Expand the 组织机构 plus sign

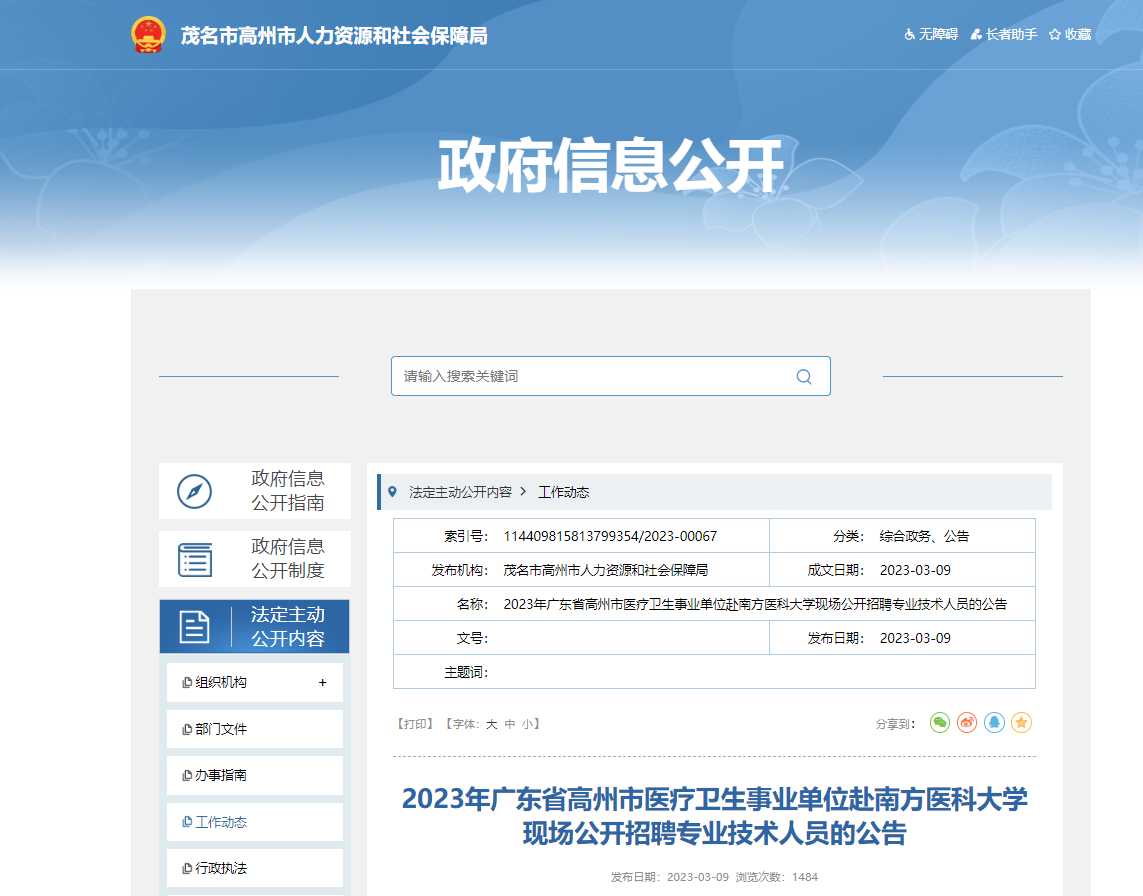(322, 683)
